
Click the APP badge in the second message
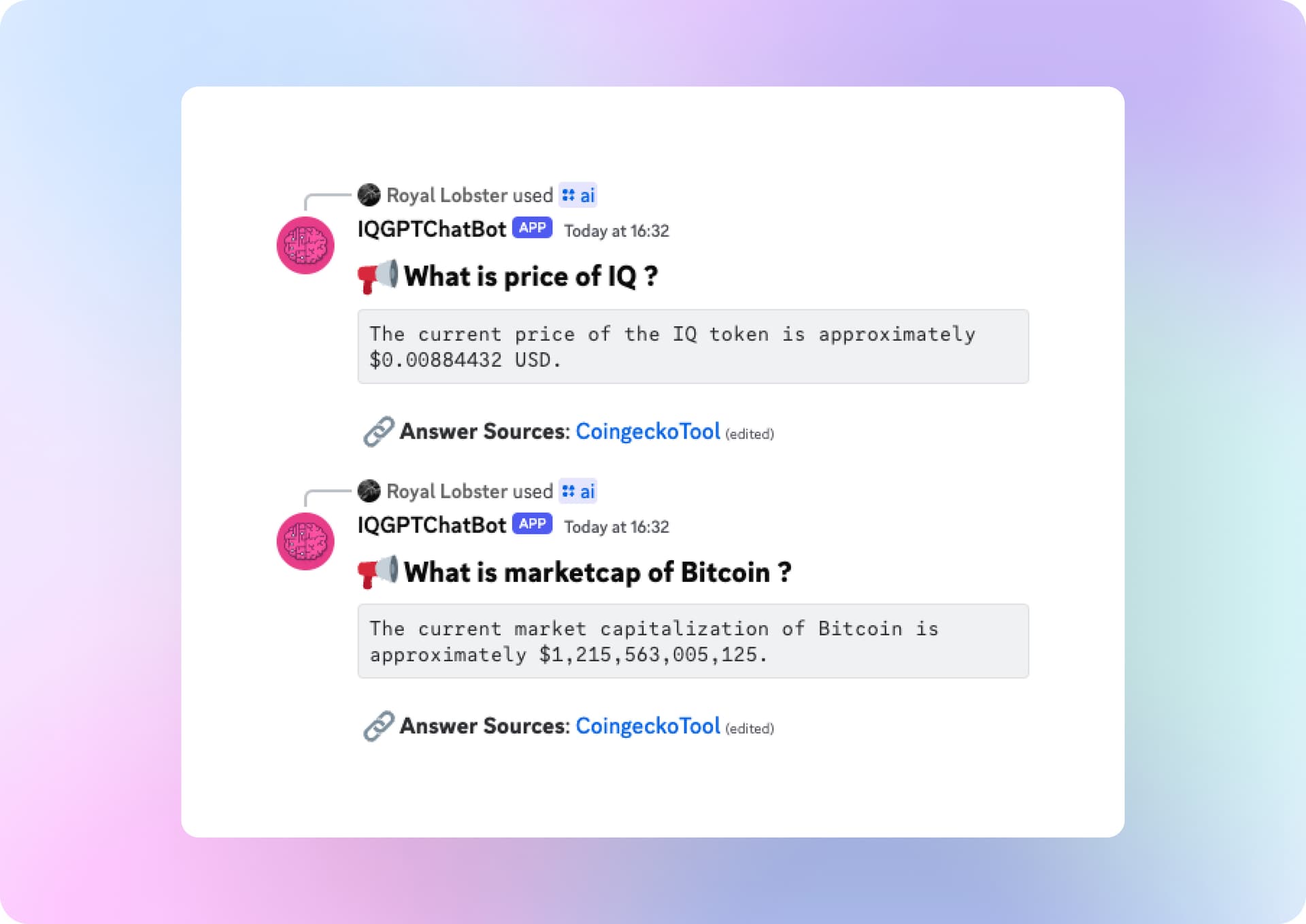532,524
